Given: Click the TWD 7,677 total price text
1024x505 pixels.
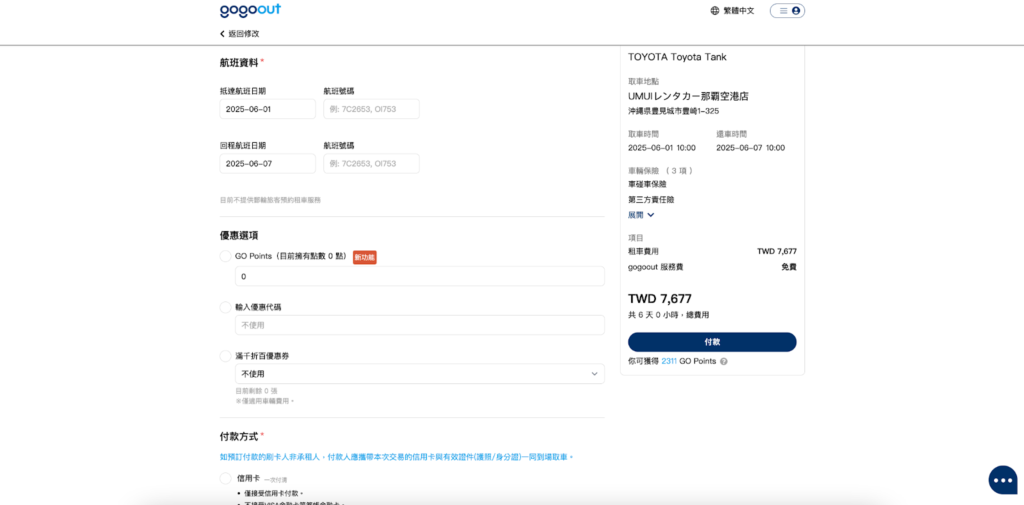Looking at the screenshot, I should [660, 299].
